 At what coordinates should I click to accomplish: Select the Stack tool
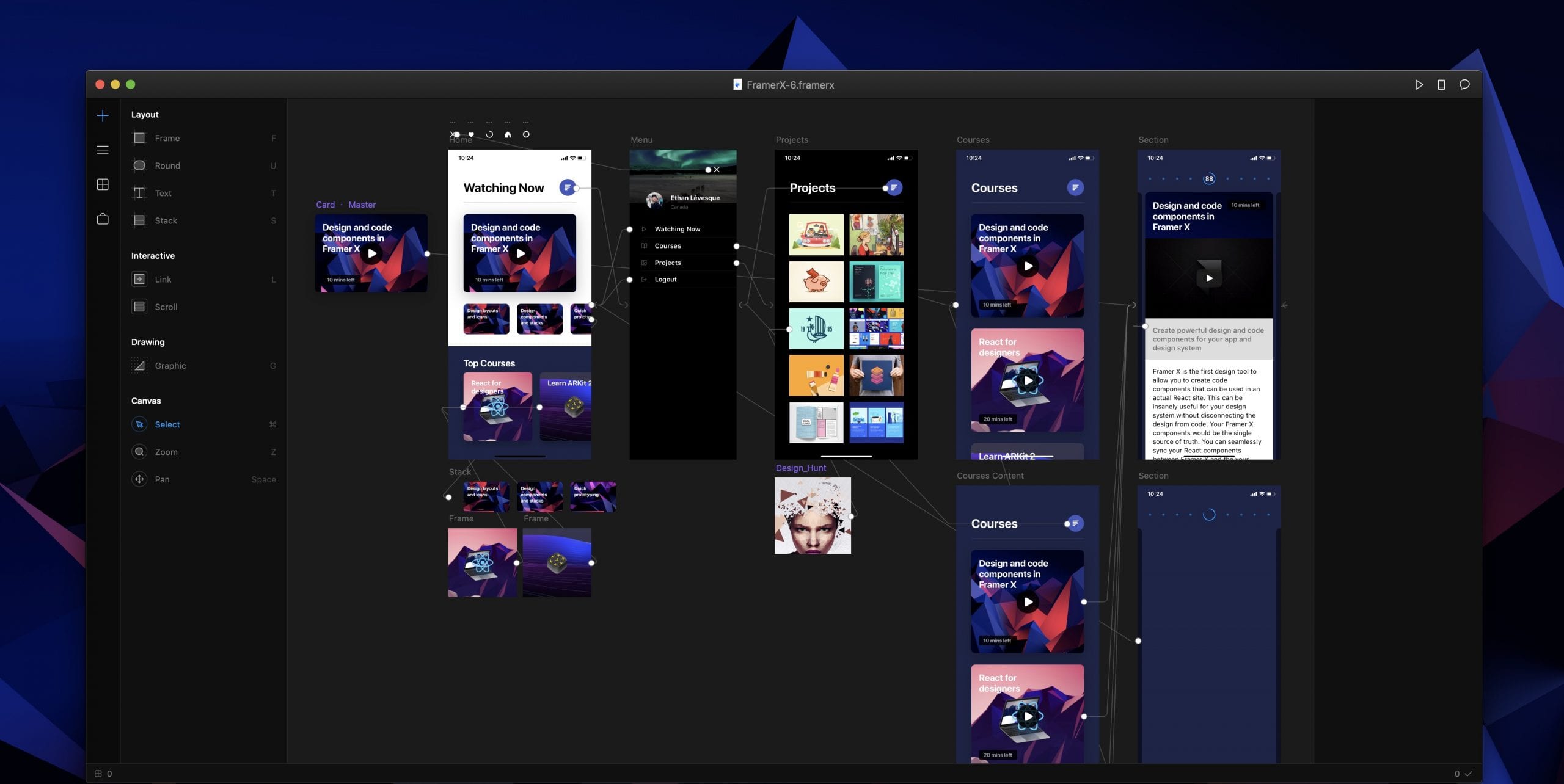[x=203, y=220]
